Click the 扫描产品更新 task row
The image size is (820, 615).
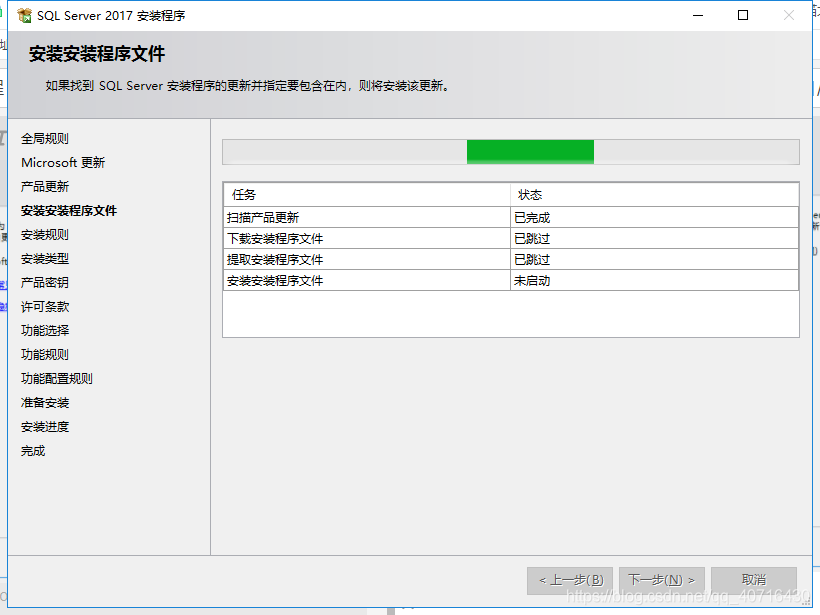tap(511, 217)
